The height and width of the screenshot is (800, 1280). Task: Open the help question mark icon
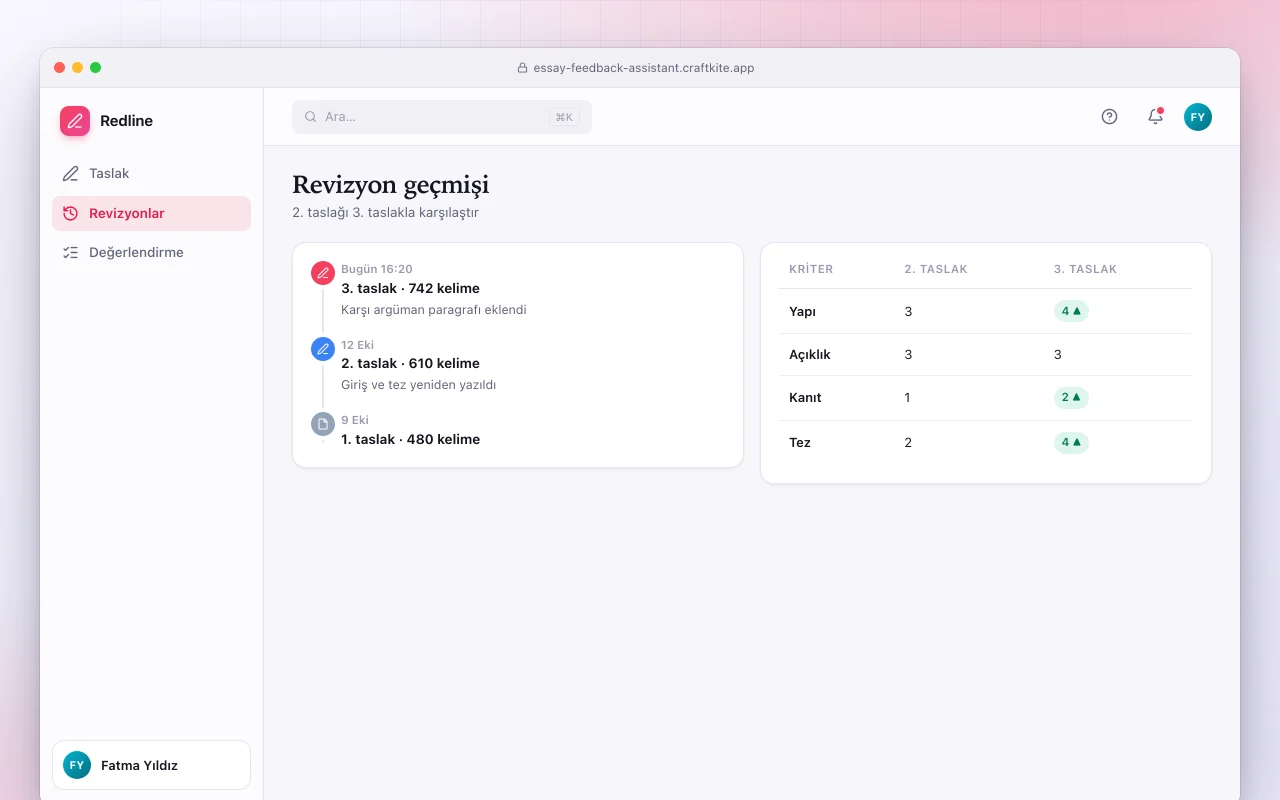pyautogui.click(x=1109, y=117)
